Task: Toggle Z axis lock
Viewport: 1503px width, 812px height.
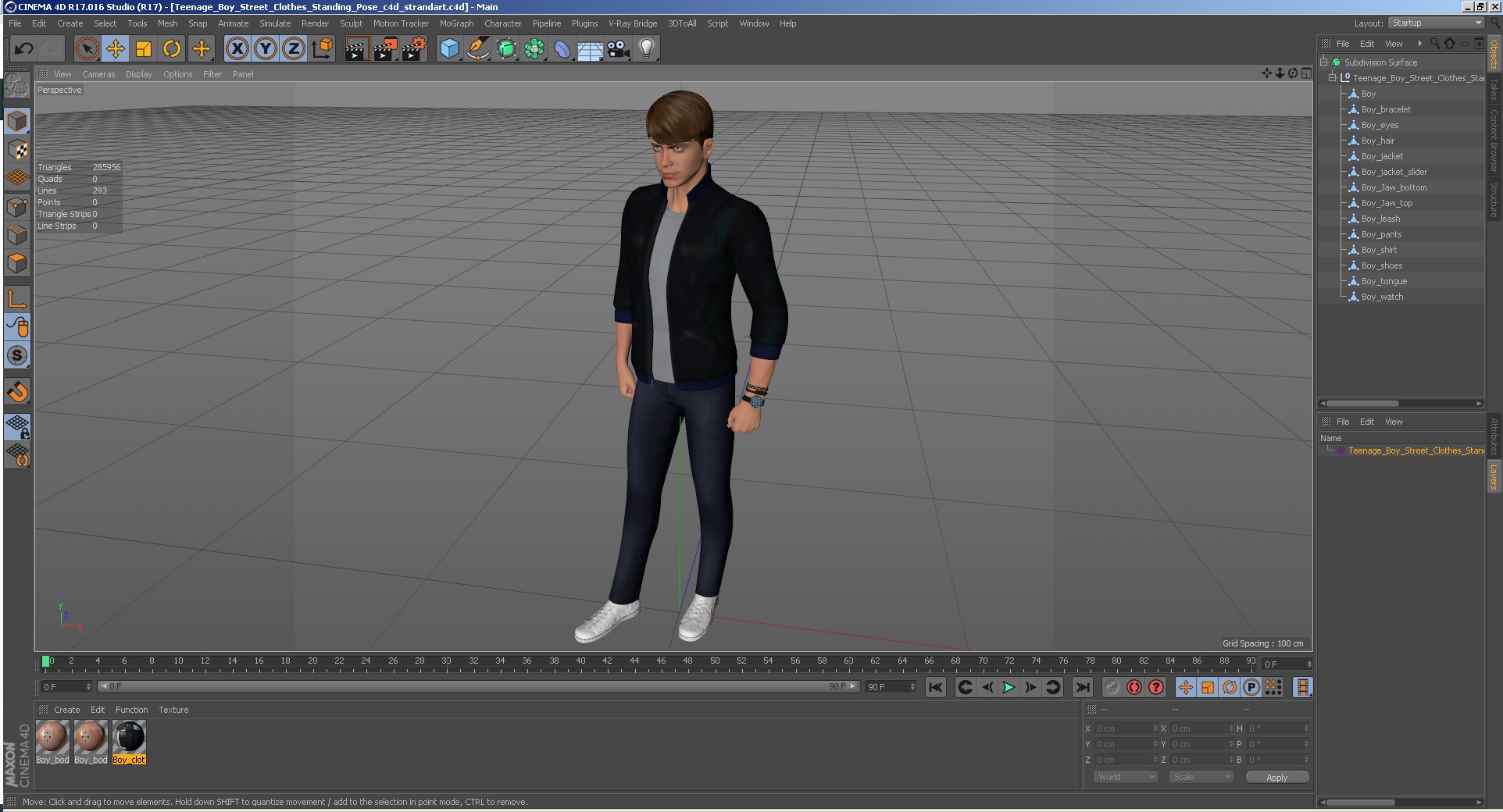Action: [x=294, y=49]
